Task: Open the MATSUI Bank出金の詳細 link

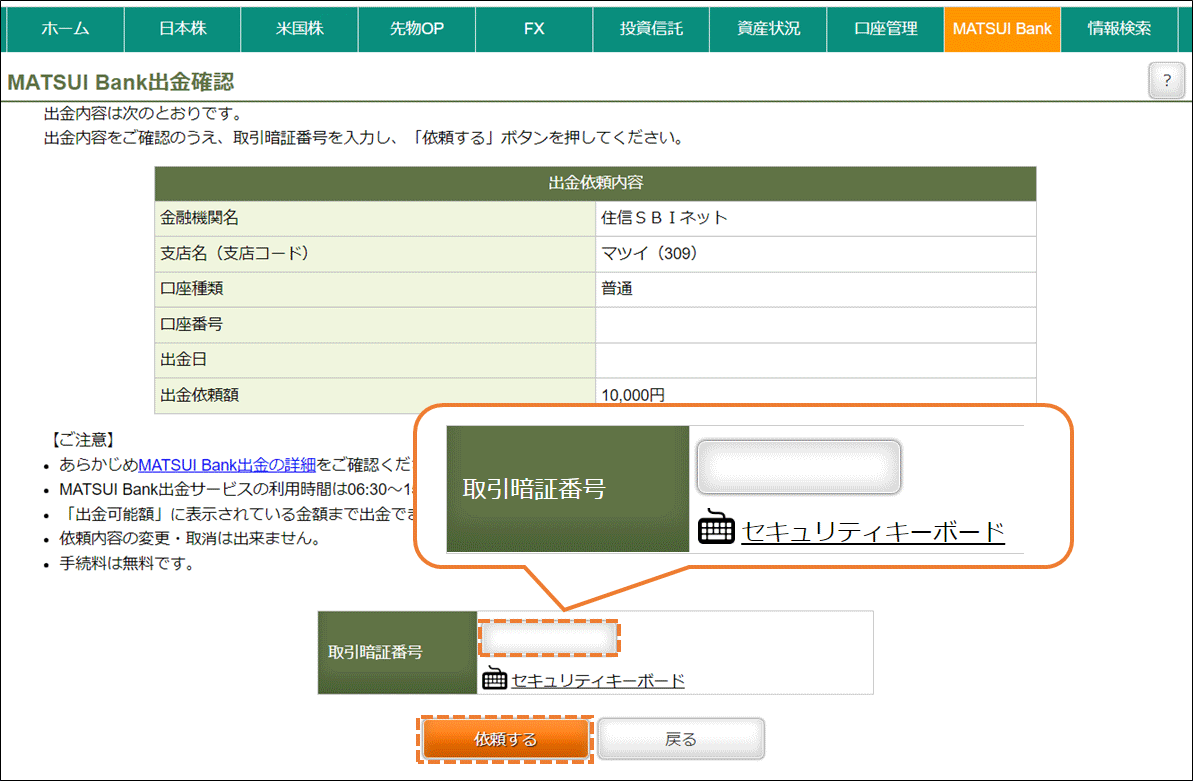Action: [227, 464]
